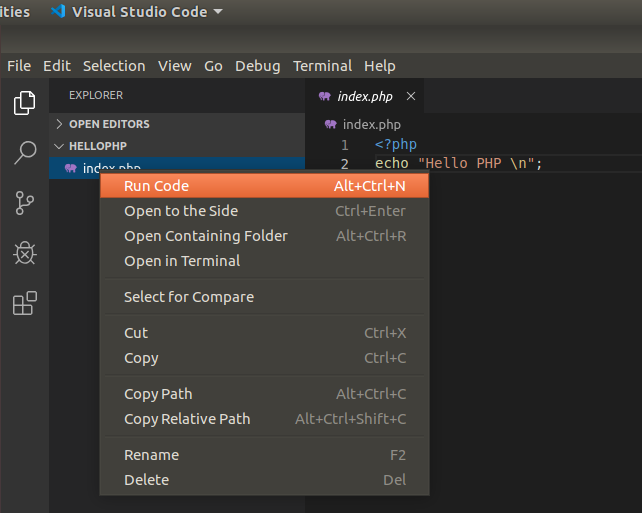
Task: Click index.php in the breadcrumb
Action: [x=372, y=124]
